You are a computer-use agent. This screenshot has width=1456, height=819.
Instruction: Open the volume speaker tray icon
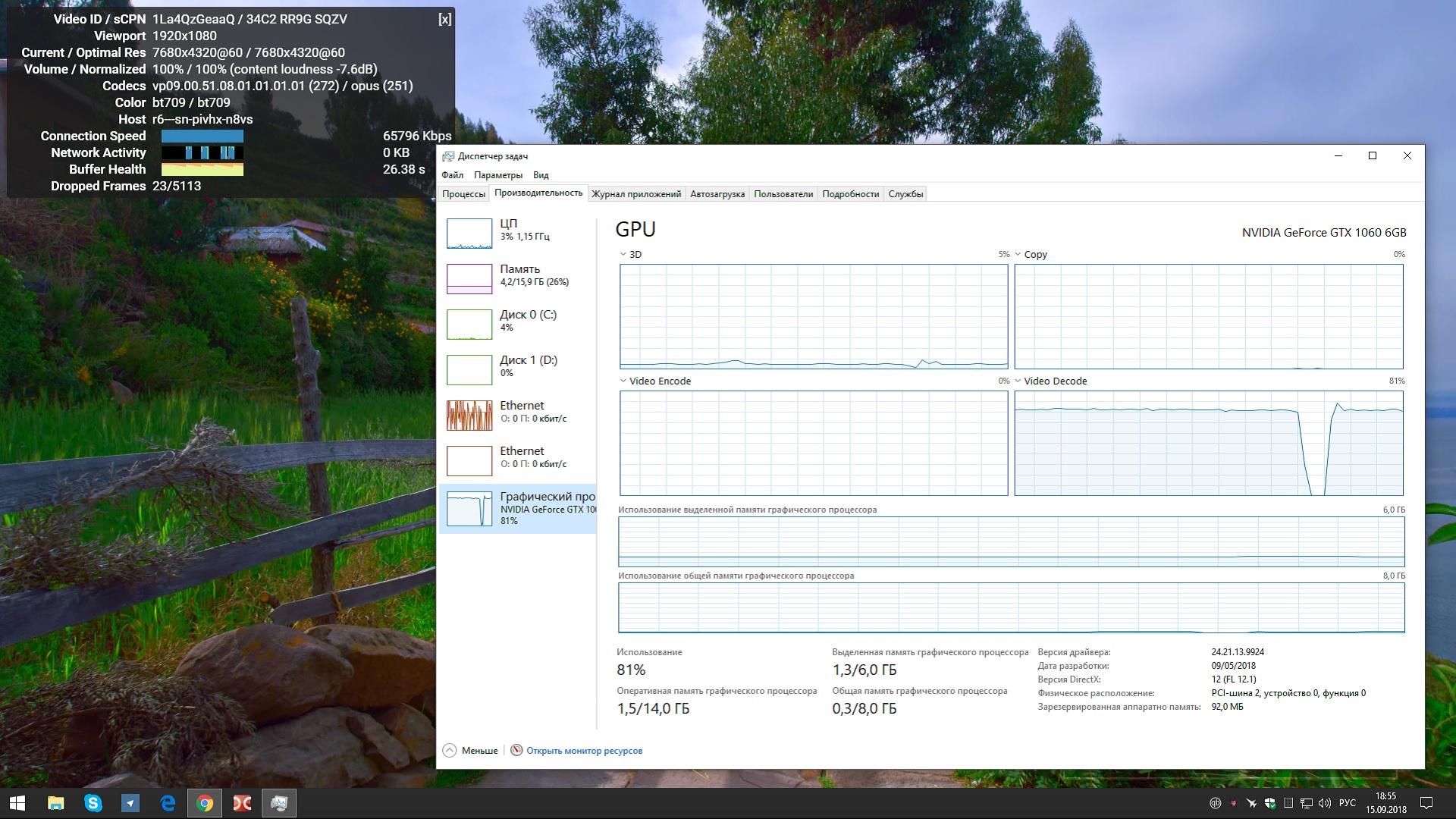coord(1325,803)
